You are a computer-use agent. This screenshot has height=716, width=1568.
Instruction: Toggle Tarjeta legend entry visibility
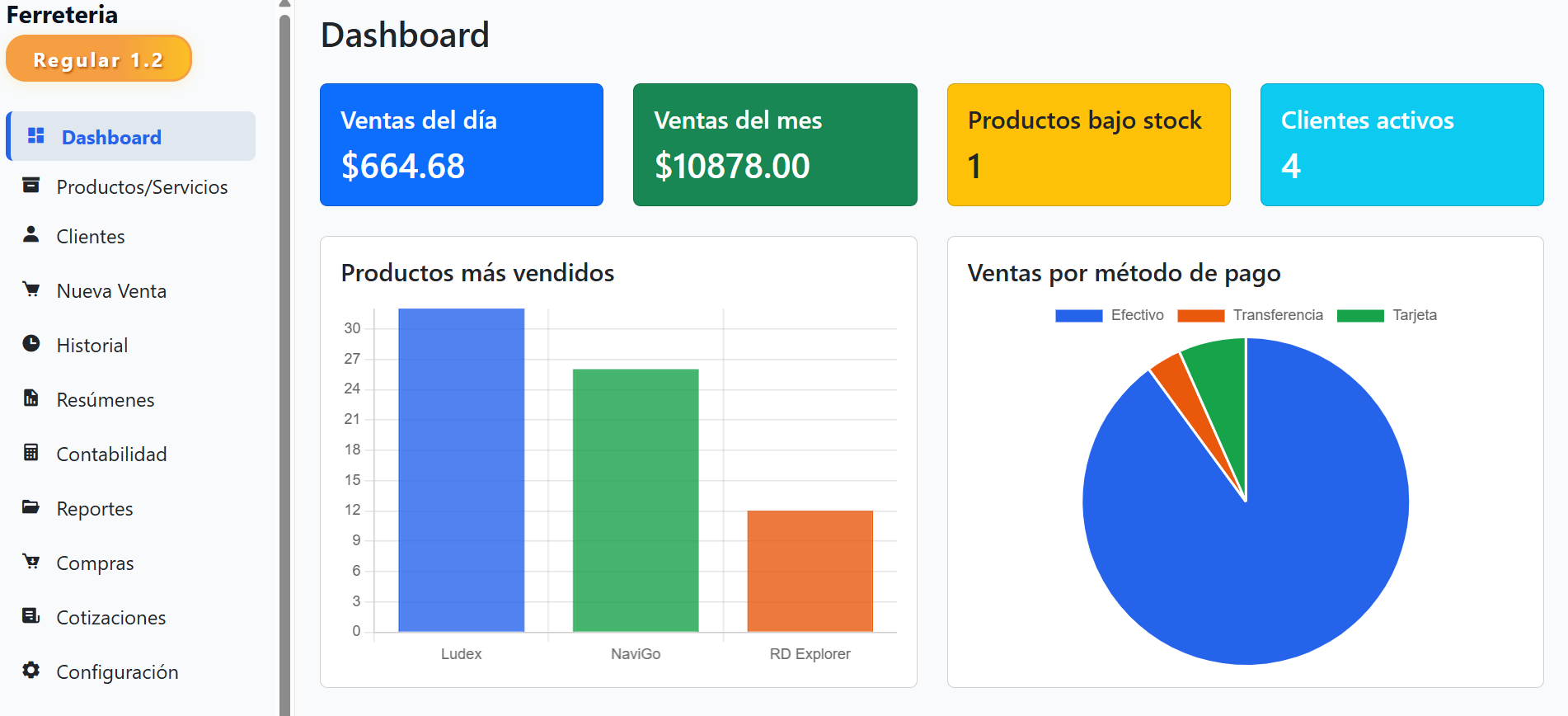[1387, 315]
